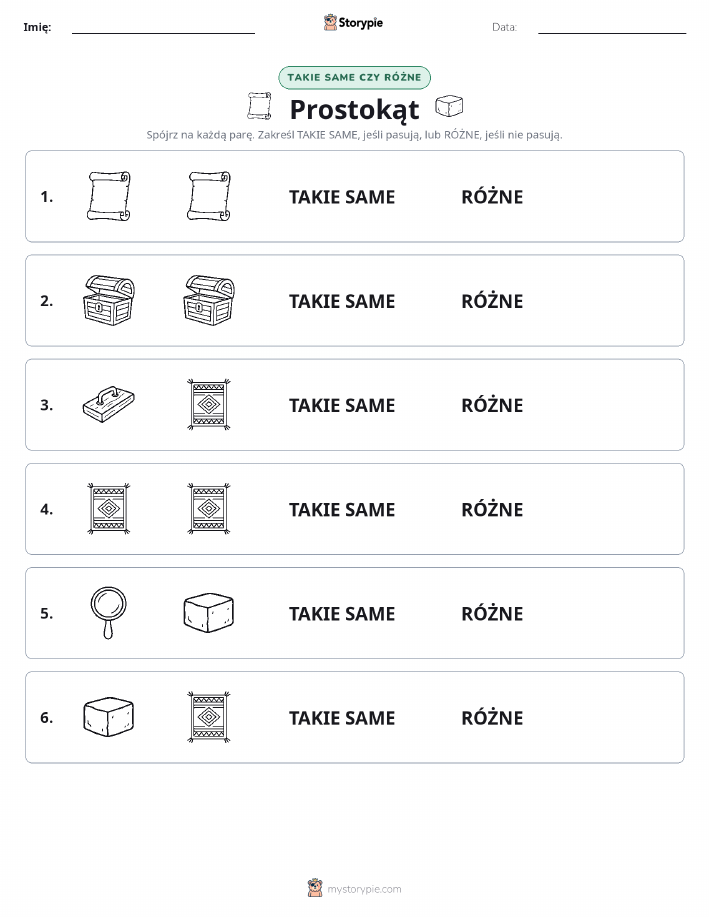Click the first scroll picture in row 1
Viewport: 709px width, 917px height.
pos(109,196)
